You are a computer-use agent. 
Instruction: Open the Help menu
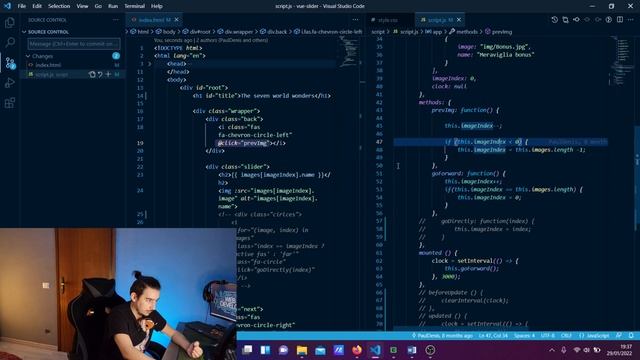[x=156, y=6]
